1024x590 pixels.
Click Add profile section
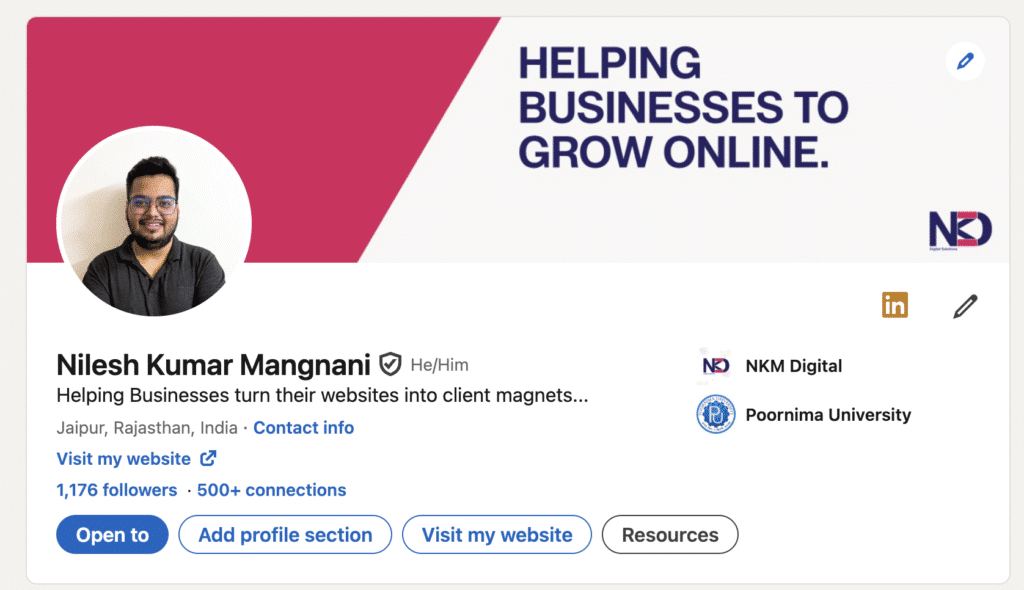click(x=284, y=534)
